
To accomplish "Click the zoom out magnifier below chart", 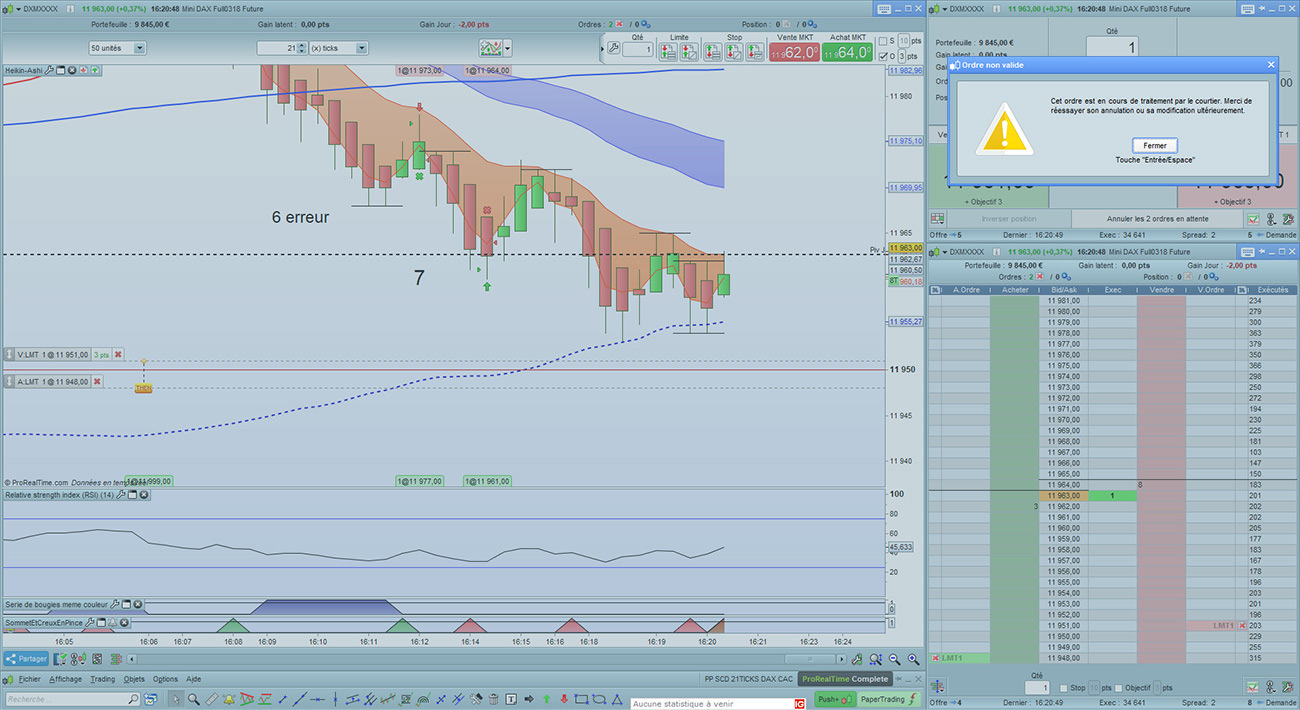I will pyautogui.click(x=894, y=659).
